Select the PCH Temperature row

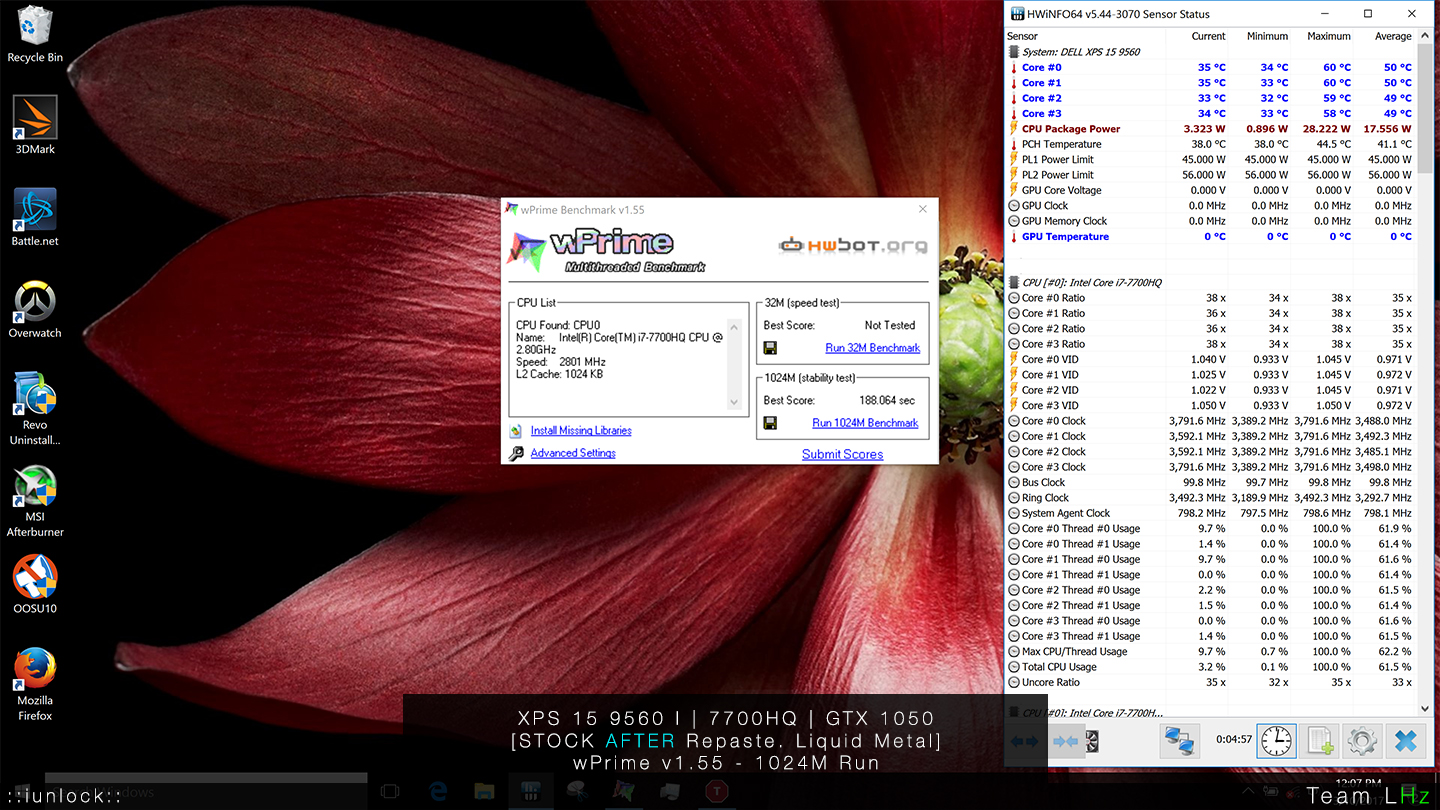1210,144
